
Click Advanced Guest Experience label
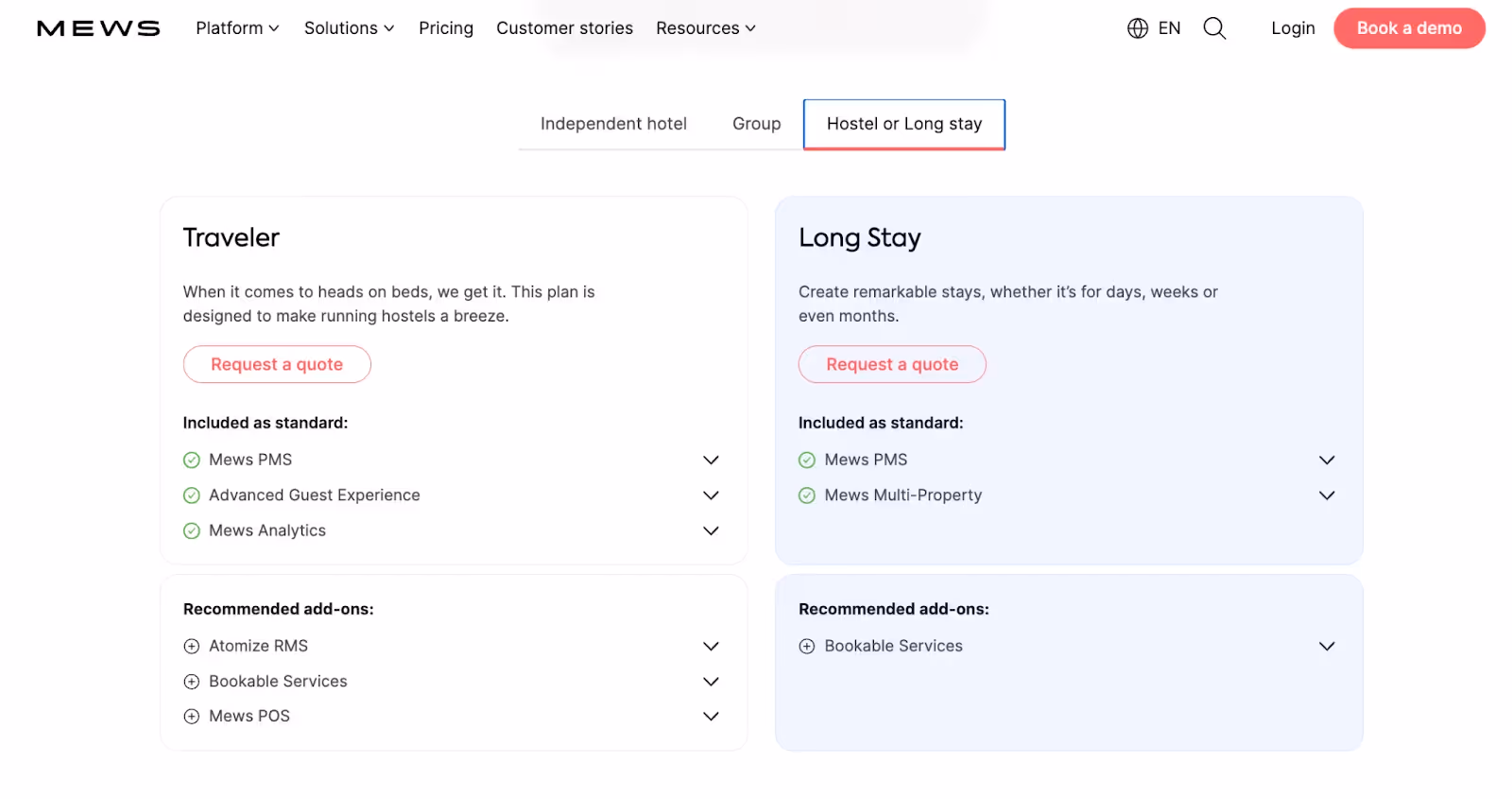315,495
